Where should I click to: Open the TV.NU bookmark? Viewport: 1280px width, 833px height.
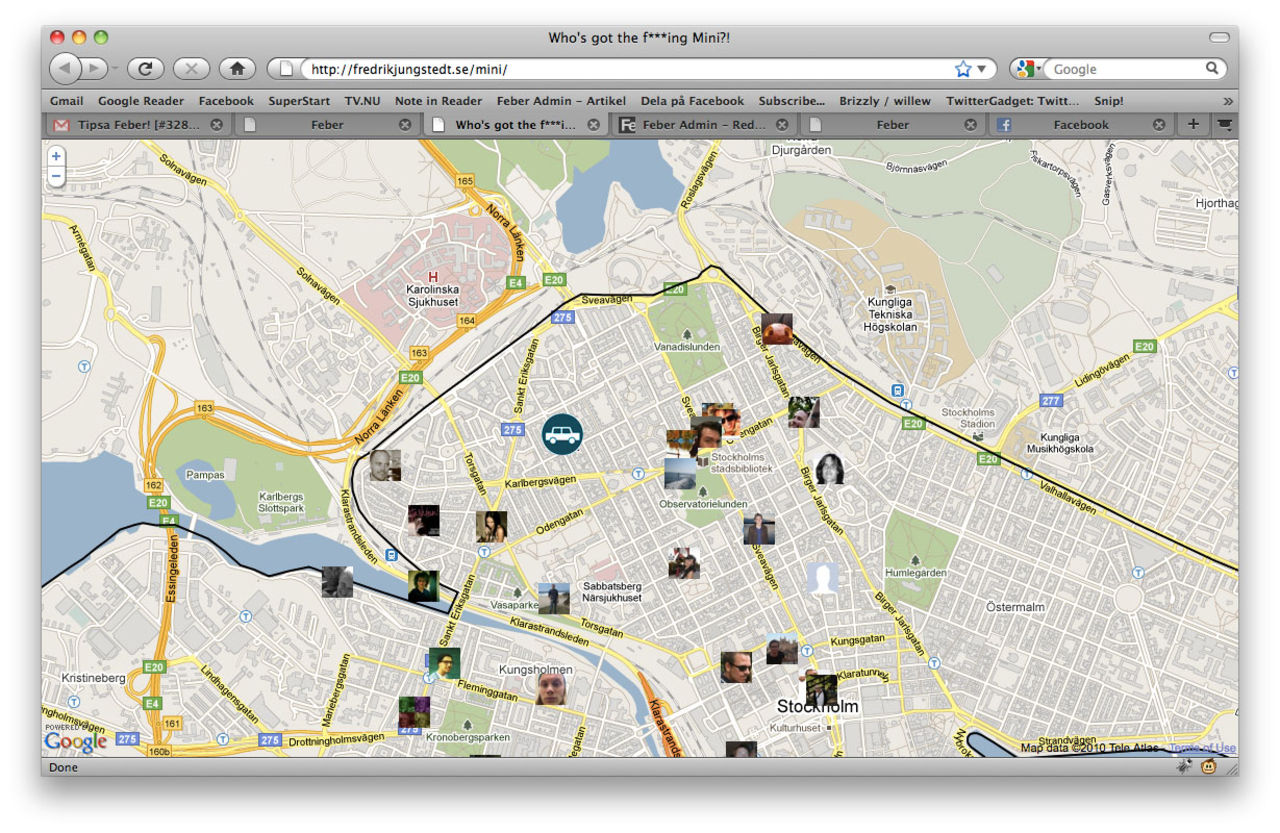(362, 101)
